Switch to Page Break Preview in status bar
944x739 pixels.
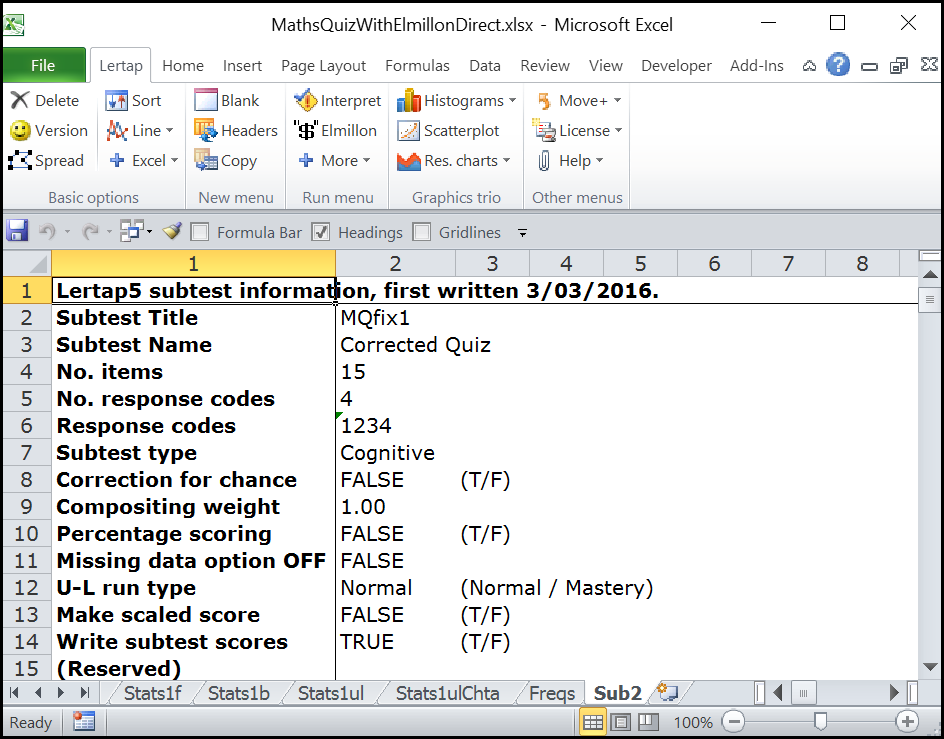click(x=648, y=722)
